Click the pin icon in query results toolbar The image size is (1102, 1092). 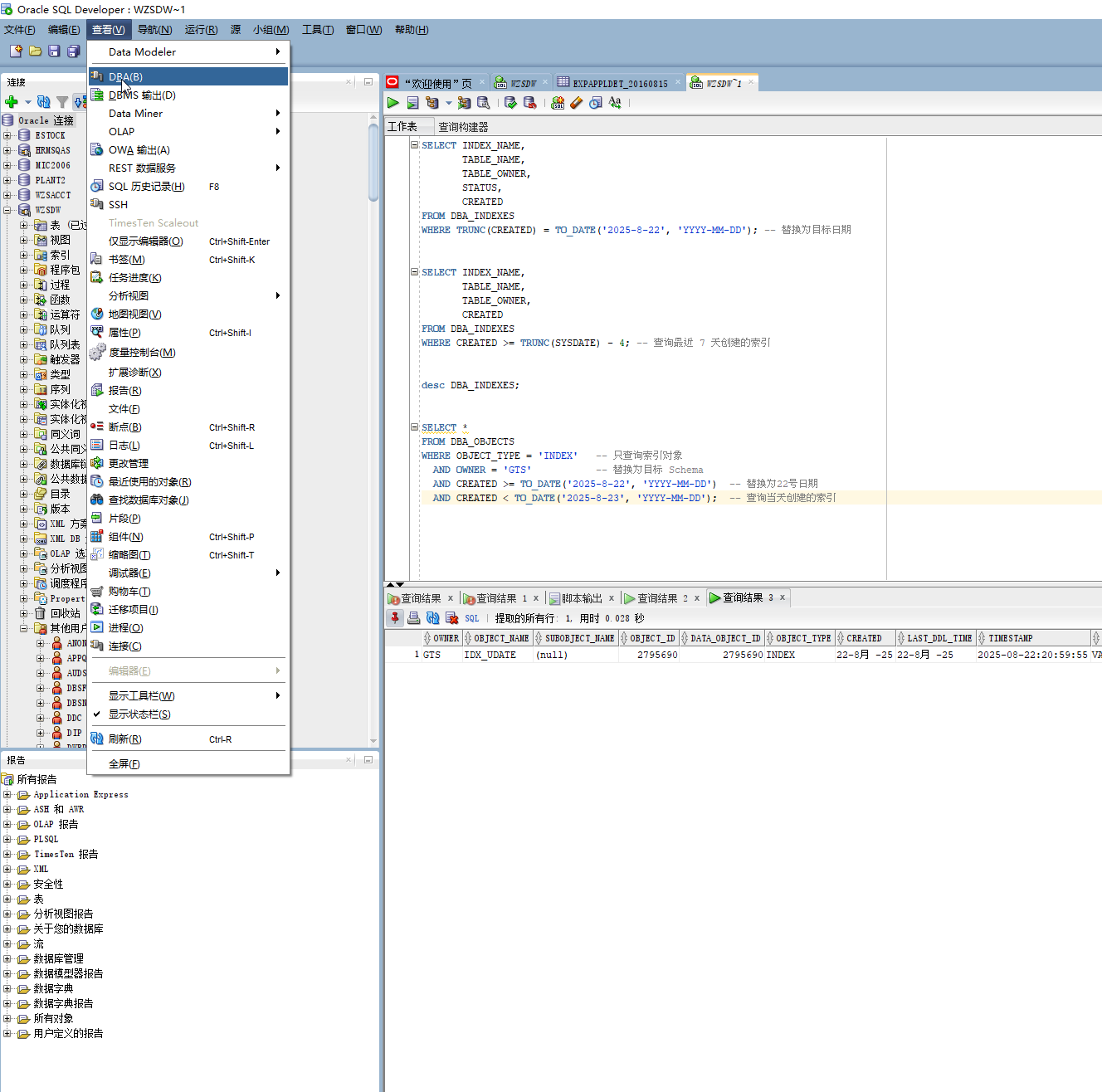[395, 618]
